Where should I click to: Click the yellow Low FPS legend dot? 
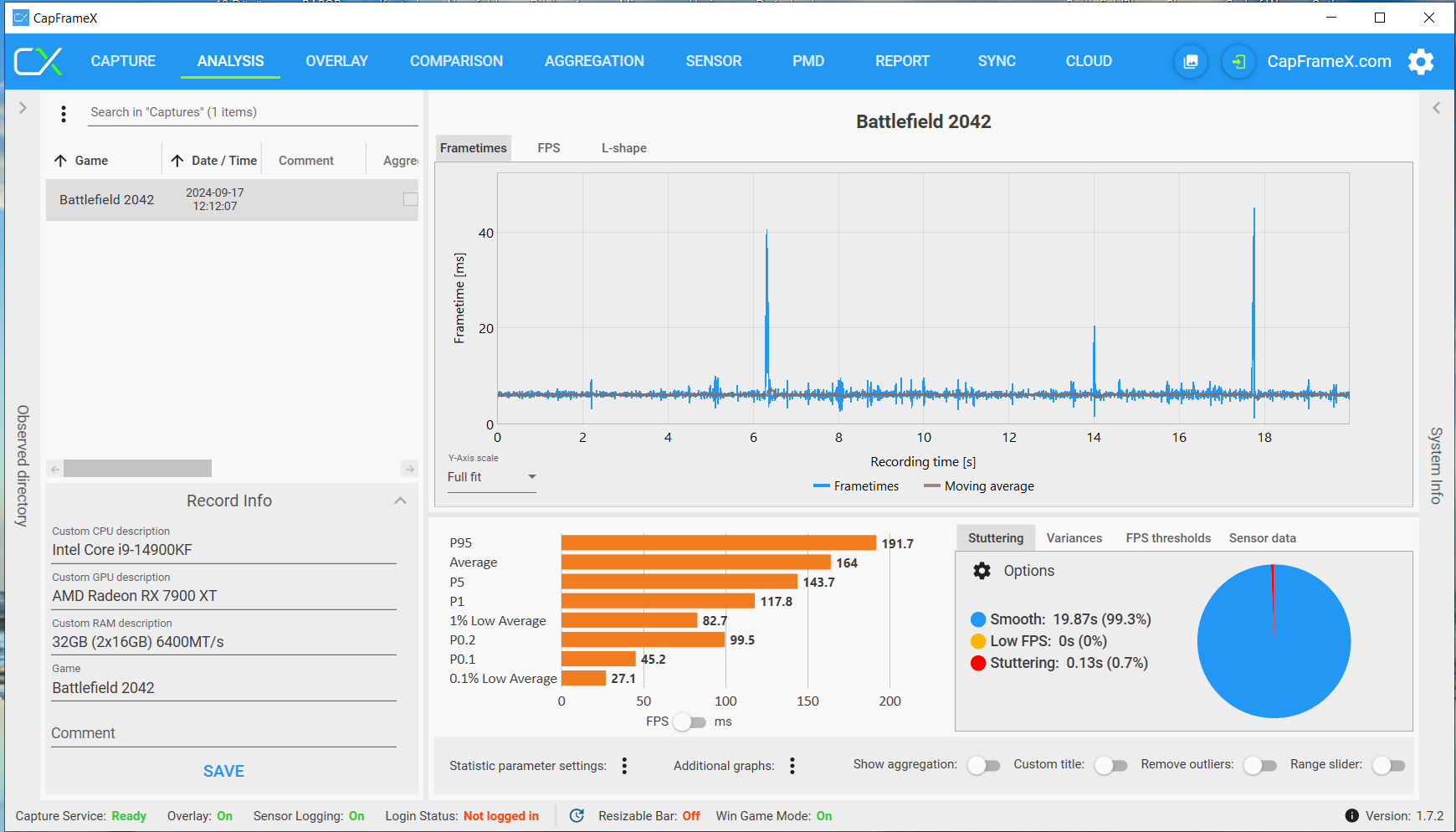coord(978,641)
